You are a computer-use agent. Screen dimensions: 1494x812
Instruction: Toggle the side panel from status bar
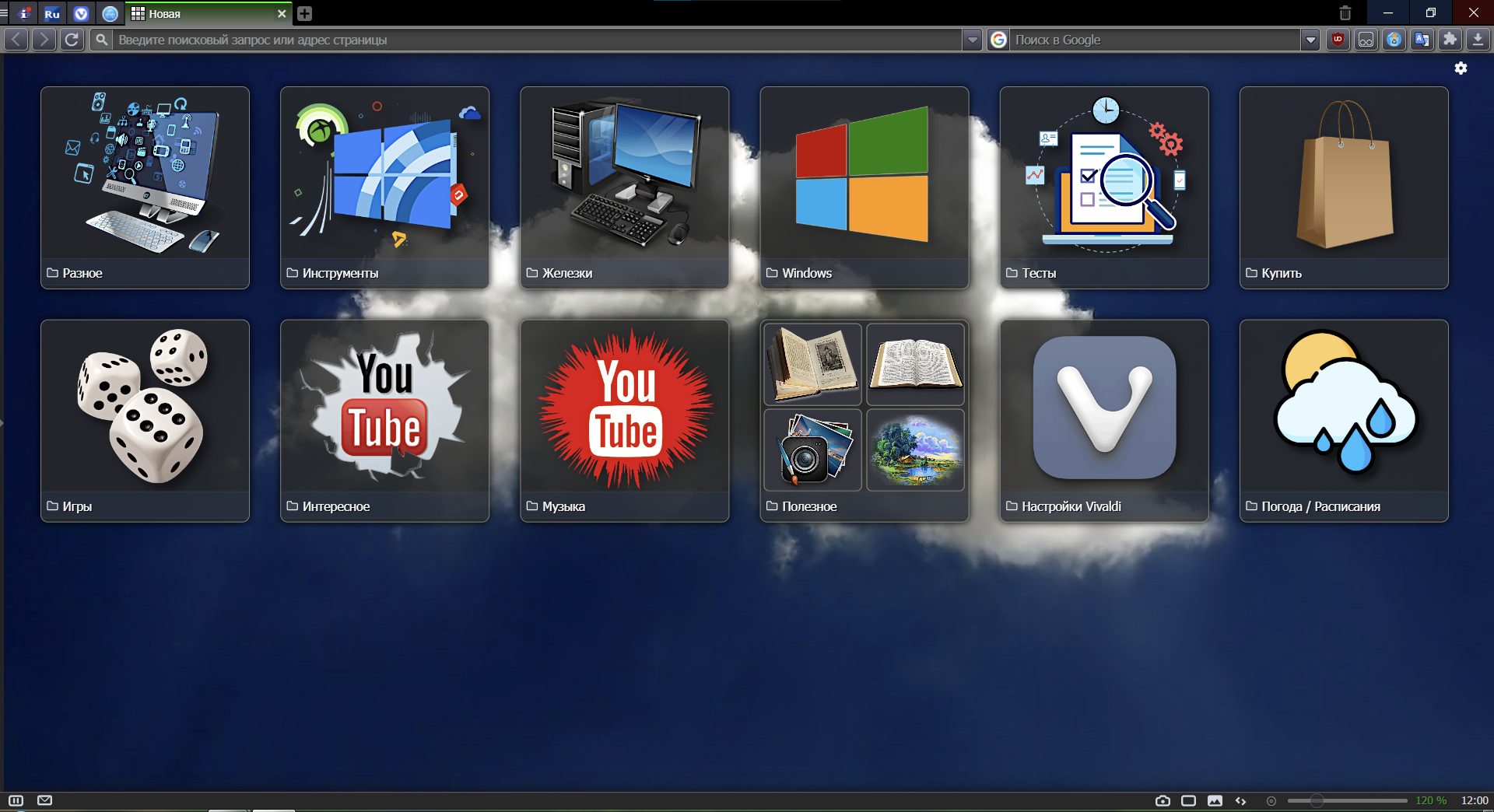coord(16,800)
